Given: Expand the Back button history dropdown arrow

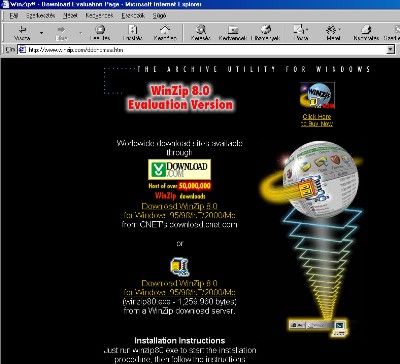Looking at the screenshot, I should [x=41, y=33].
